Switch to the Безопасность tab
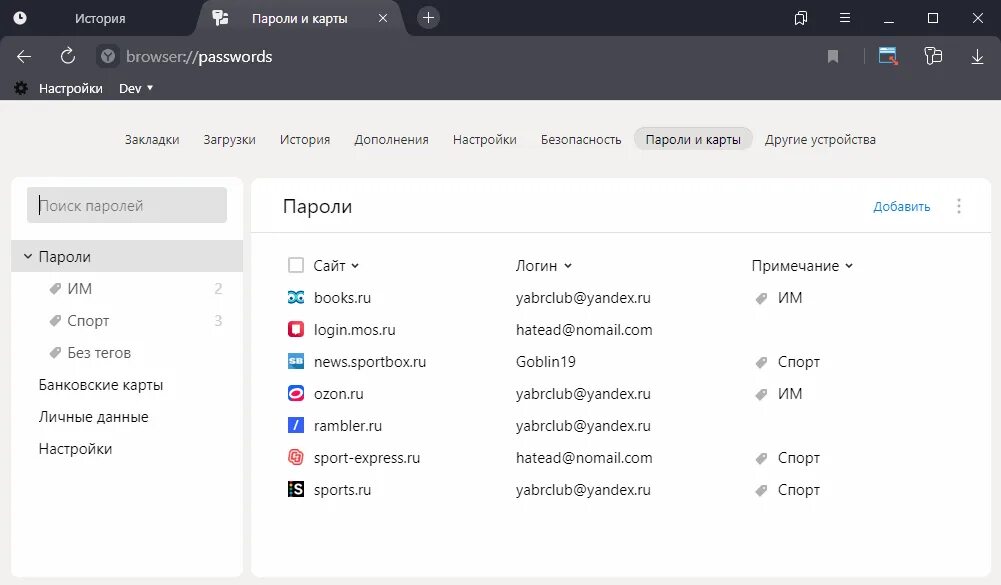1001x585 pixels. point(581,140)
